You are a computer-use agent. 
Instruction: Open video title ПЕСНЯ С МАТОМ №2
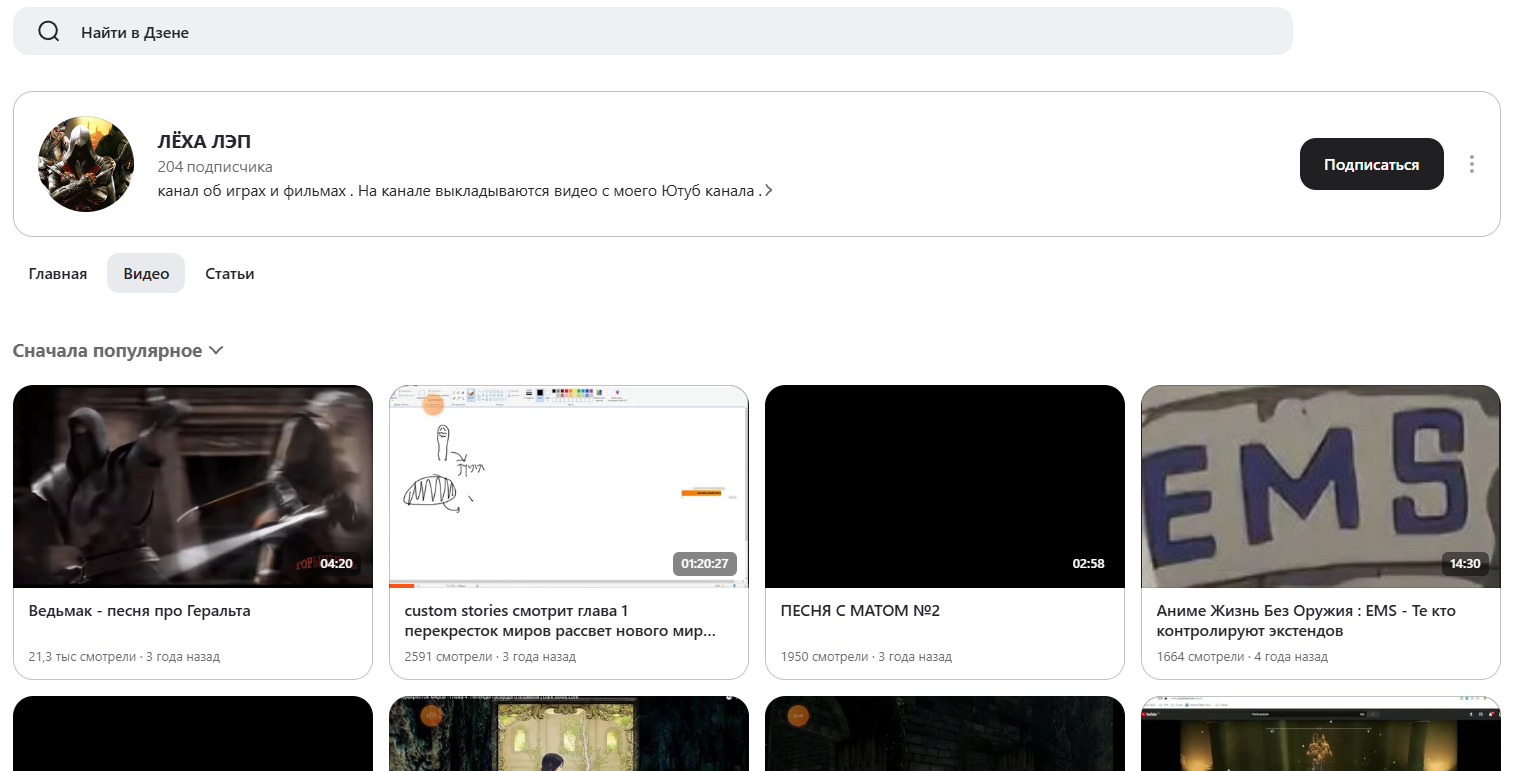pyautogui.click(x=860, y=611)
